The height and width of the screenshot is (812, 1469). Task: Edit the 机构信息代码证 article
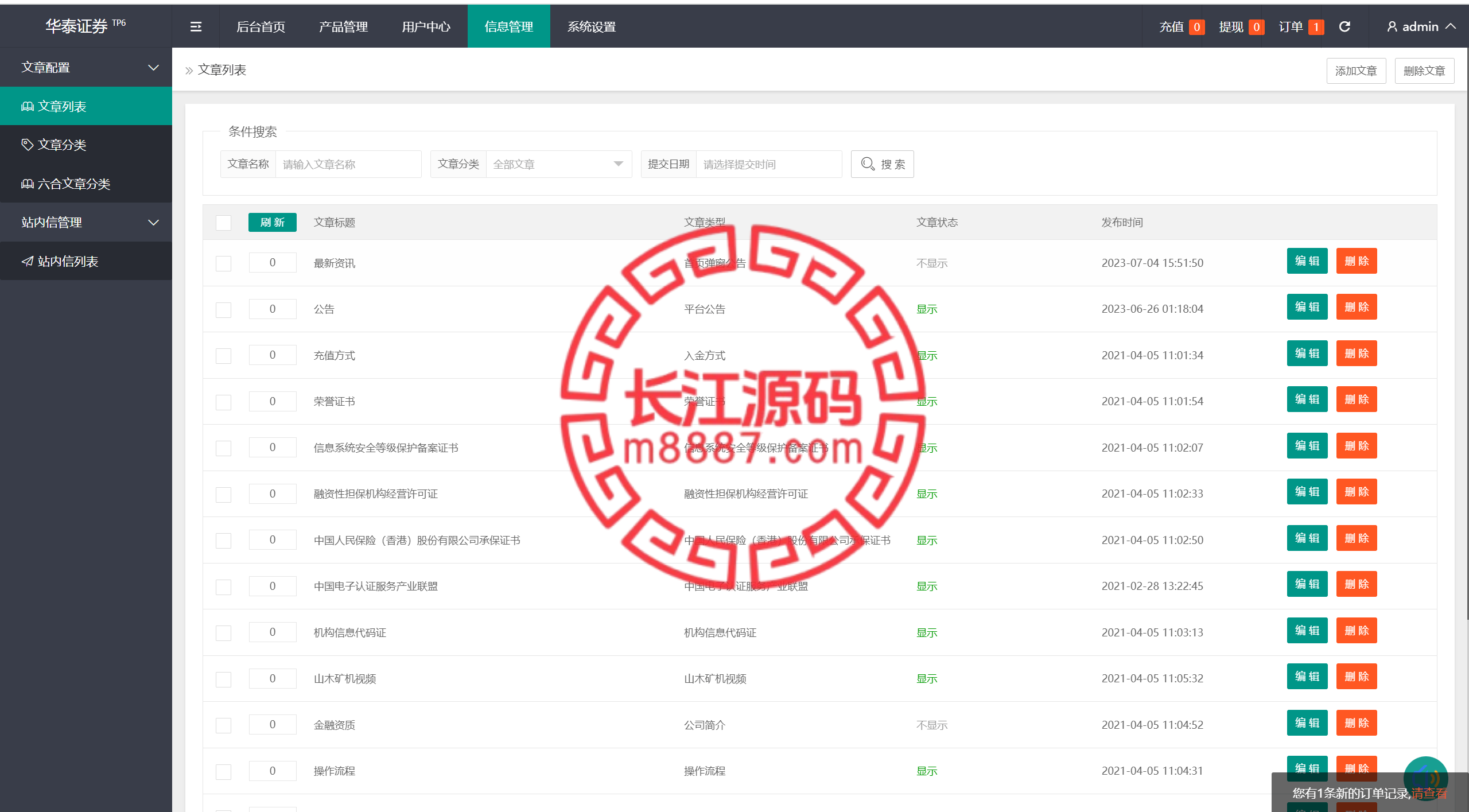tap(1307, 631)
